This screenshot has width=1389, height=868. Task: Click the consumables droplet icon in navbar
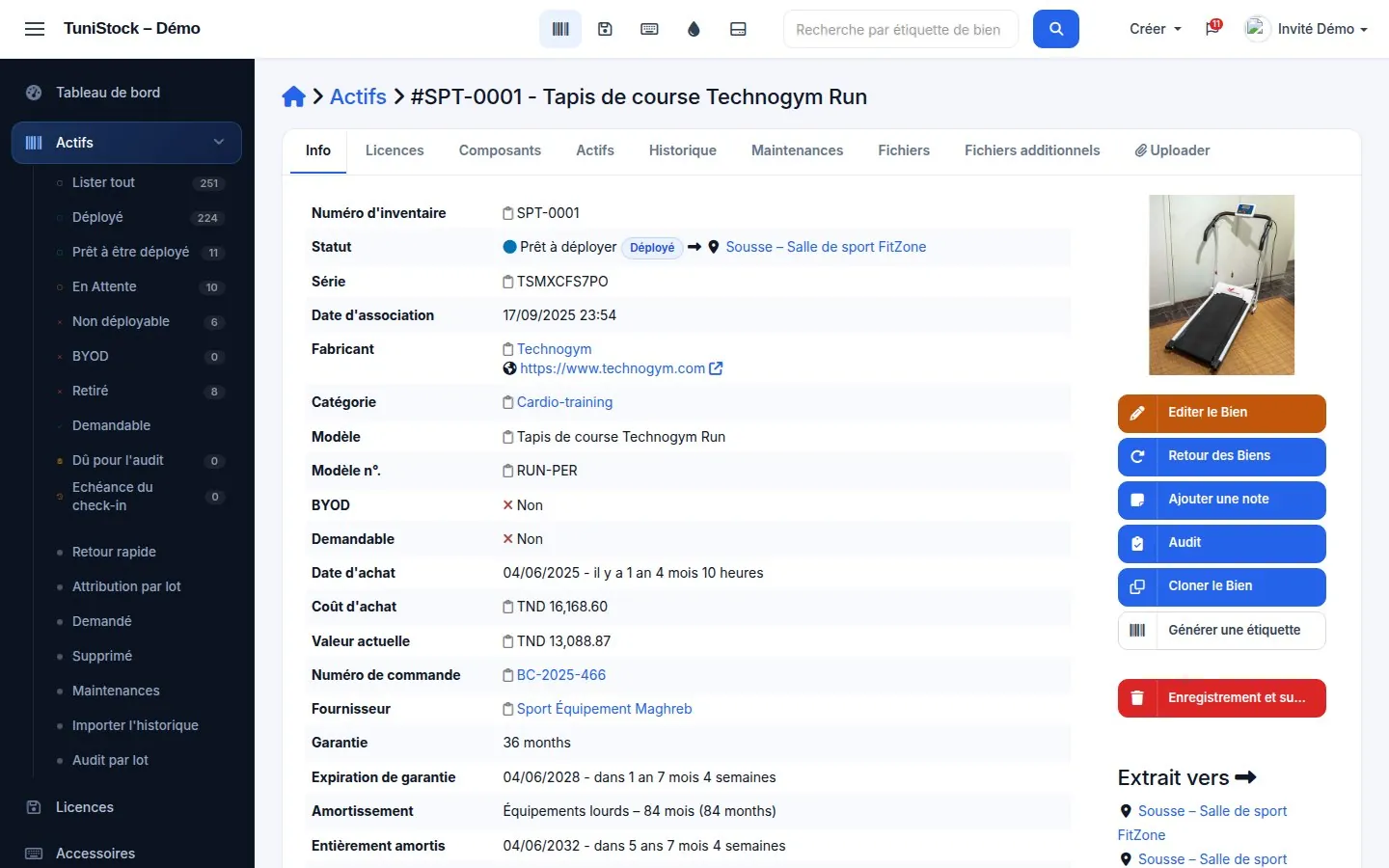694,29
